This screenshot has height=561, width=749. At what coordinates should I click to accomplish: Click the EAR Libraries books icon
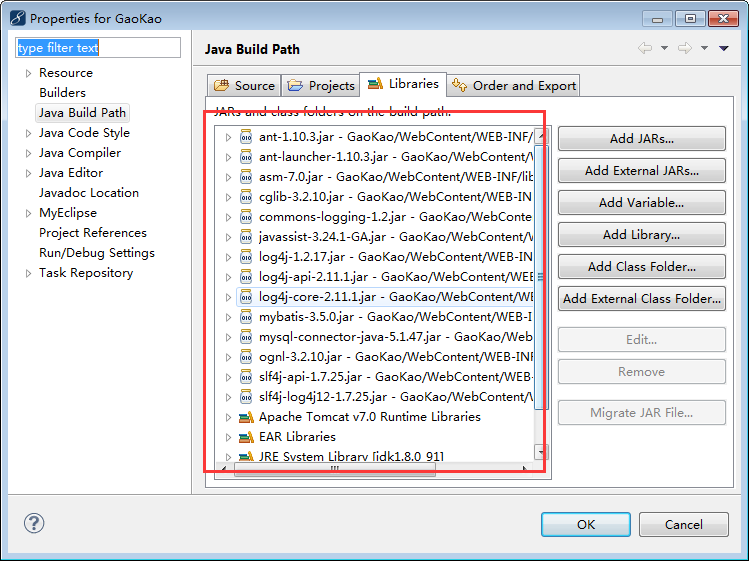[x=246, y=437]
